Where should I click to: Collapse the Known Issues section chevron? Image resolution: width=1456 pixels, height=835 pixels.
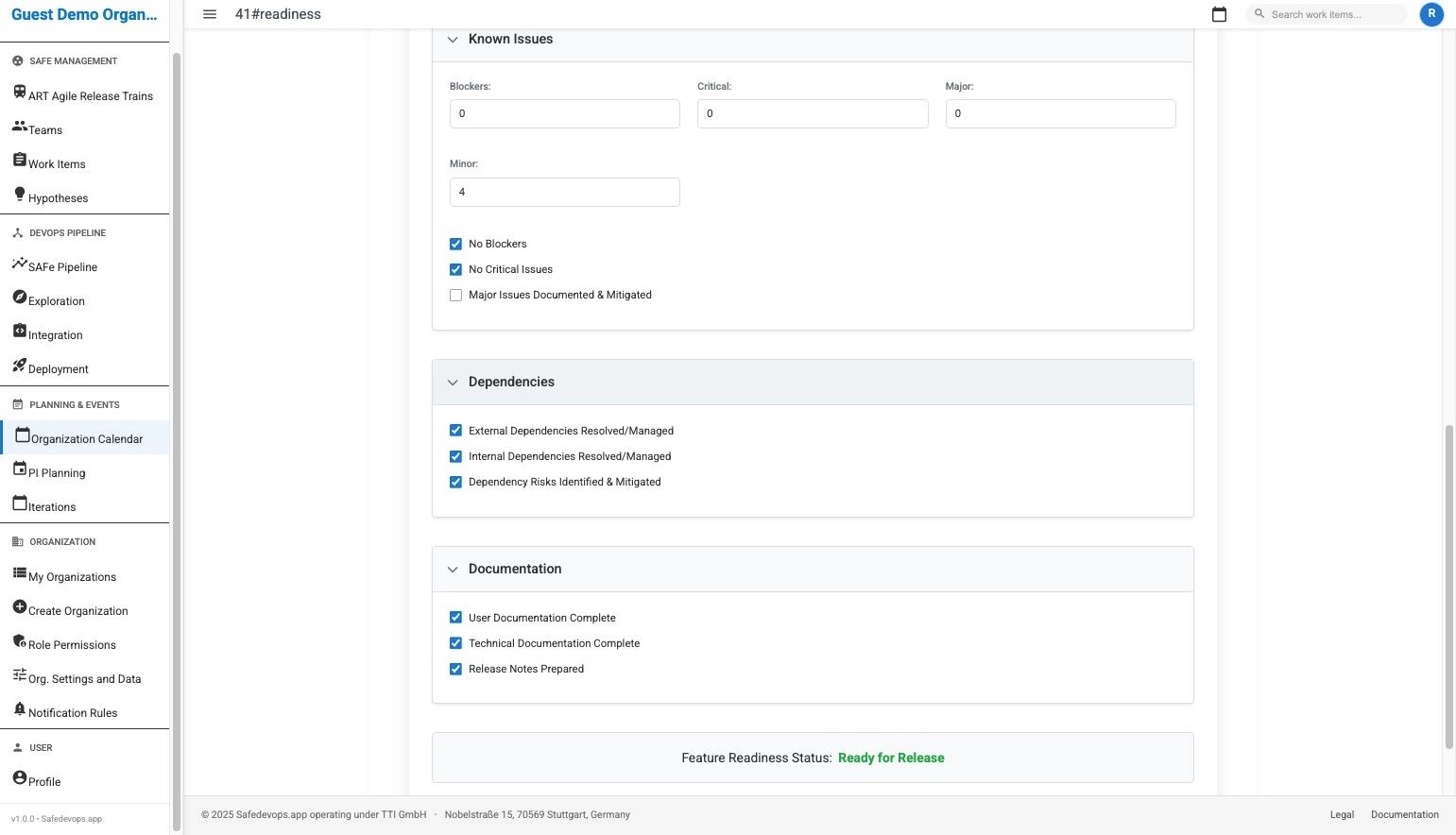coord(453,40)
